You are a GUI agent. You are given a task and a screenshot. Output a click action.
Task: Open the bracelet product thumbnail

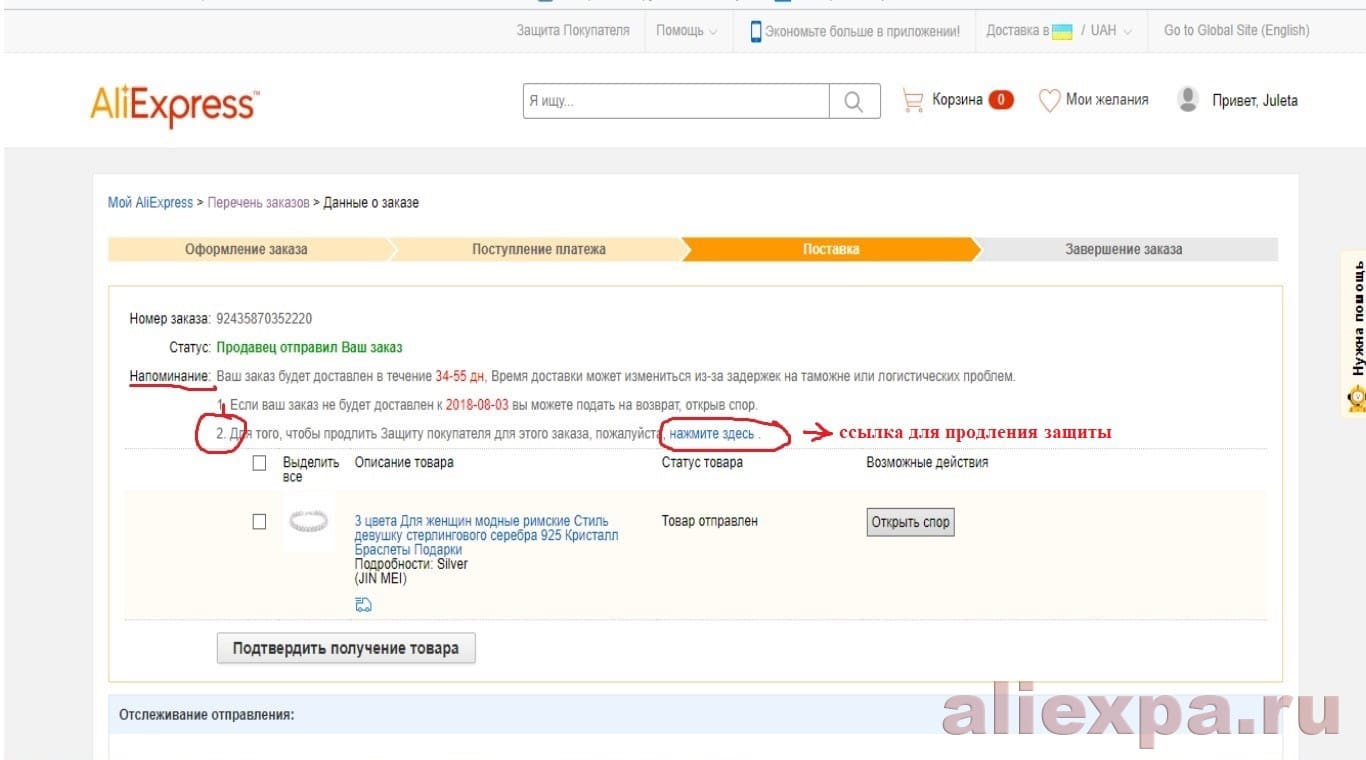point(309,521)
